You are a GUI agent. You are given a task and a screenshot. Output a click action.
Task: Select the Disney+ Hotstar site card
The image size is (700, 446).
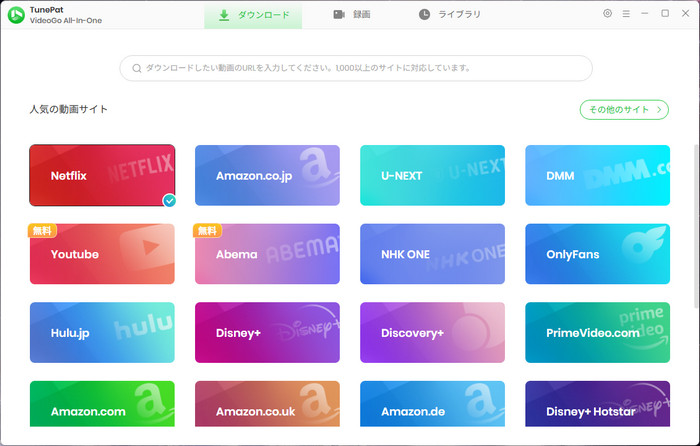[x=598, y=404]
